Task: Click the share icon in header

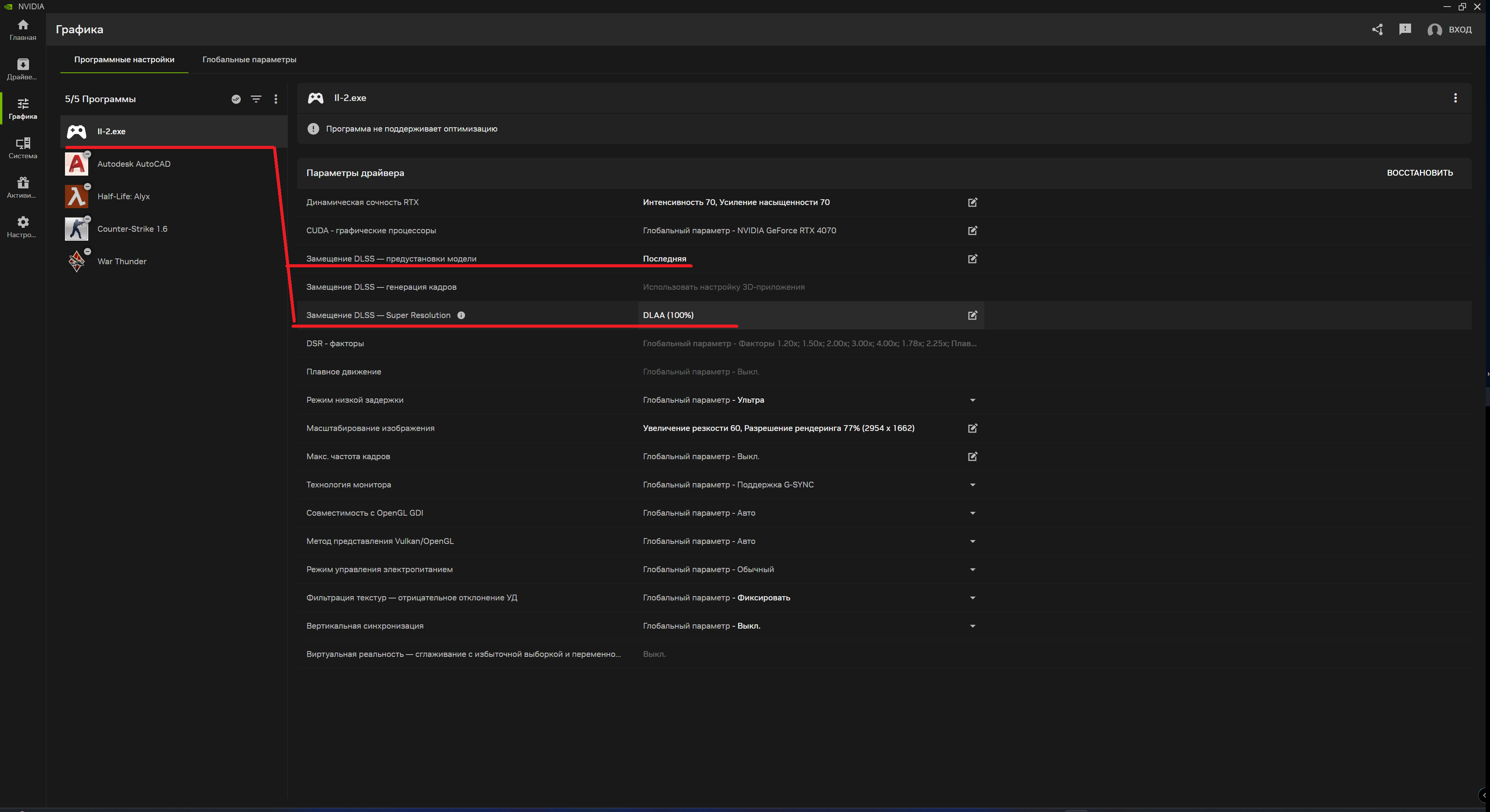Action: tap(1377, 29)
